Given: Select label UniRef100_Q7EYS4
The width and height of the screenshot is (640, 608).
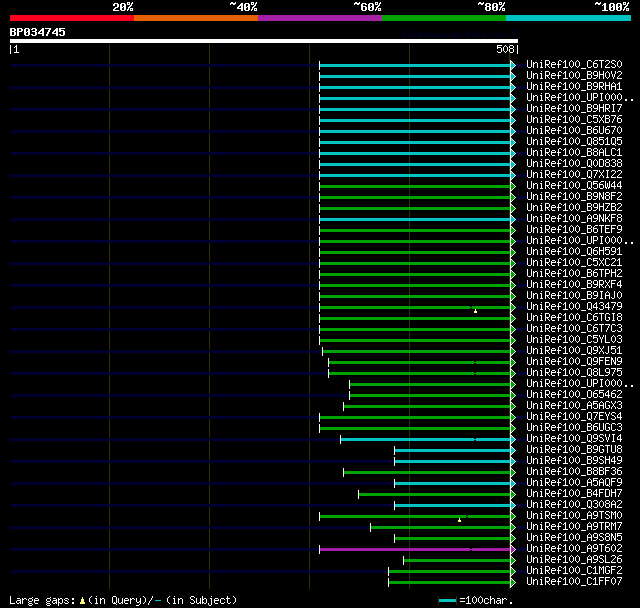Looking at the screenshot, I should 574,417.
